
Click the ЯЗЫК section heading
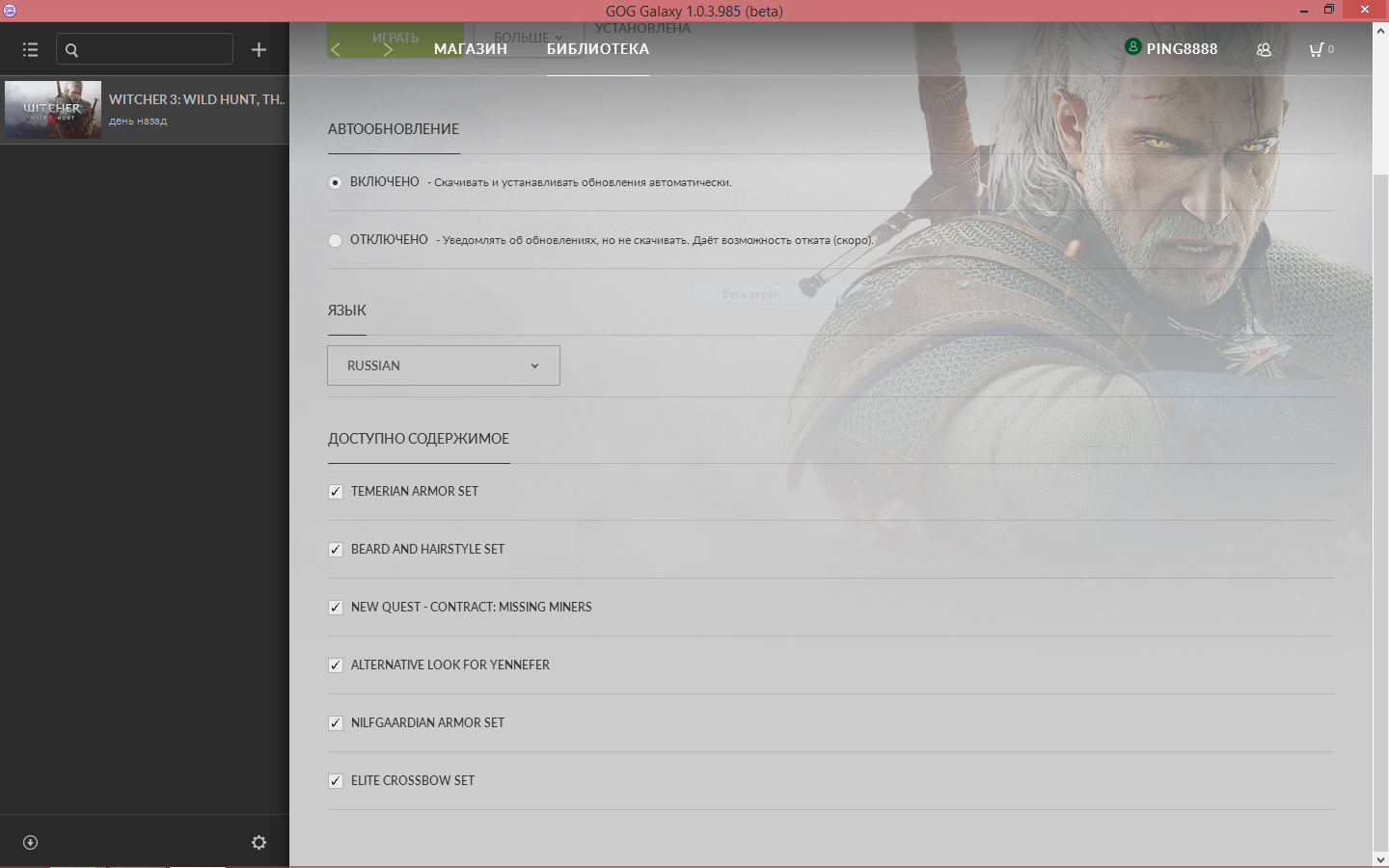347,311
